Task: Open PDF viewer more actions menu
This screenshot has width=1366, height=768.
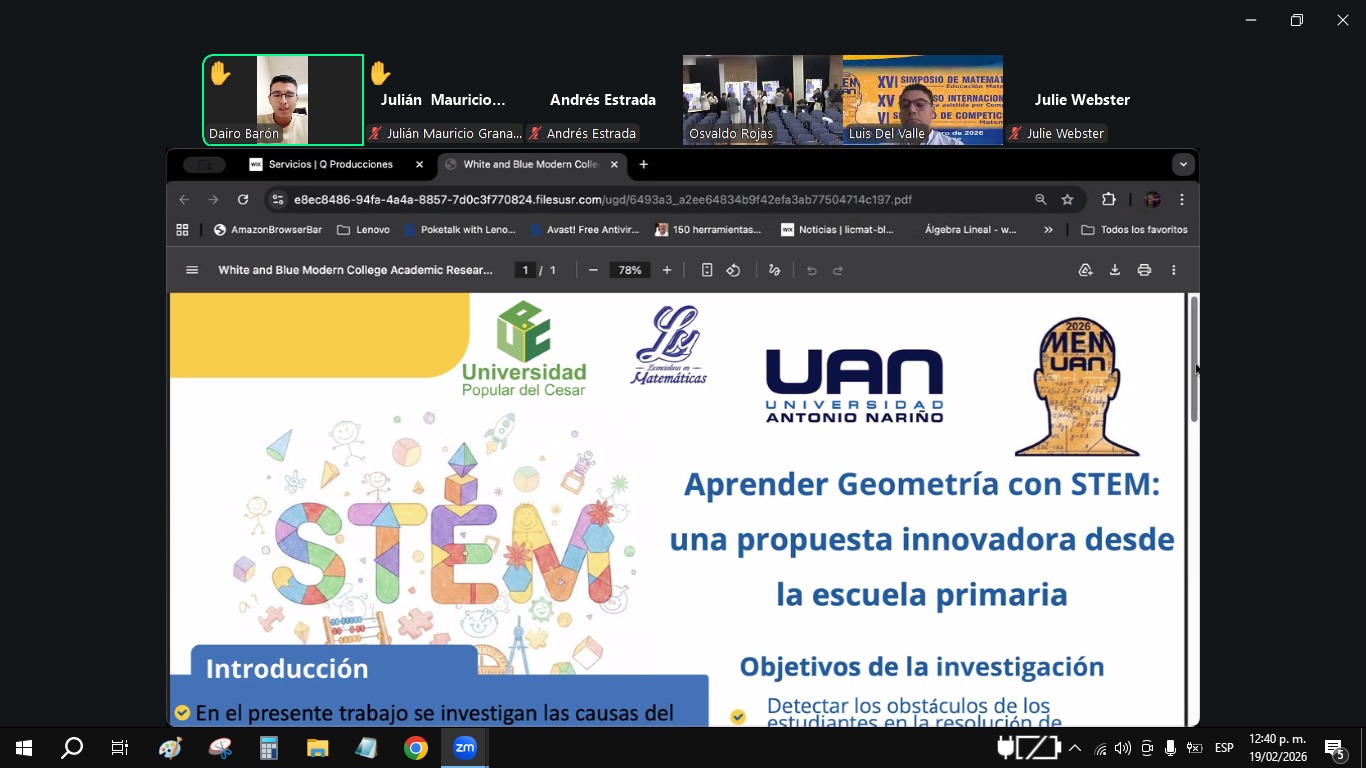Action: (1174, 270)
